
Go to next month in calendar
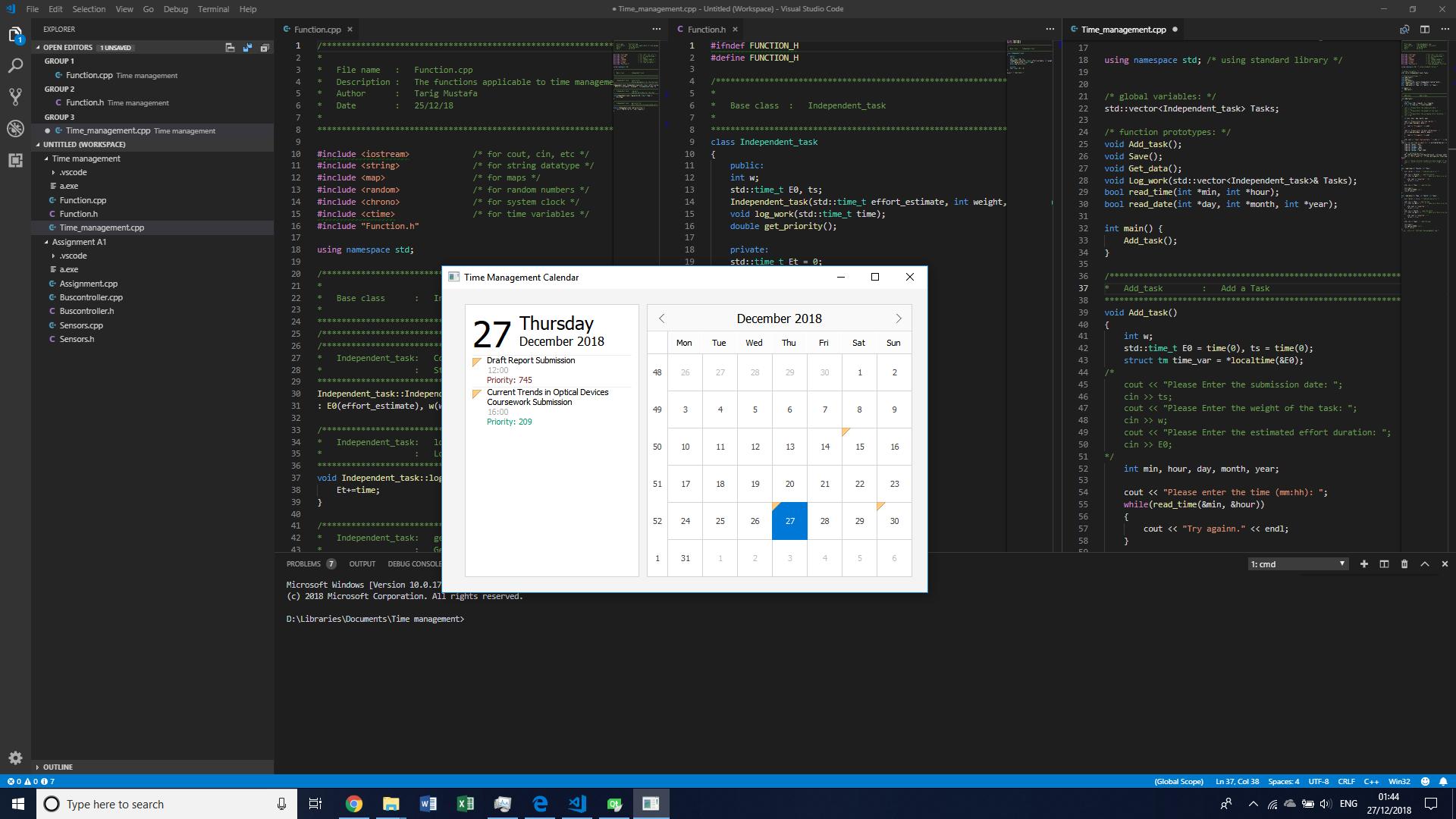[899, 318]
